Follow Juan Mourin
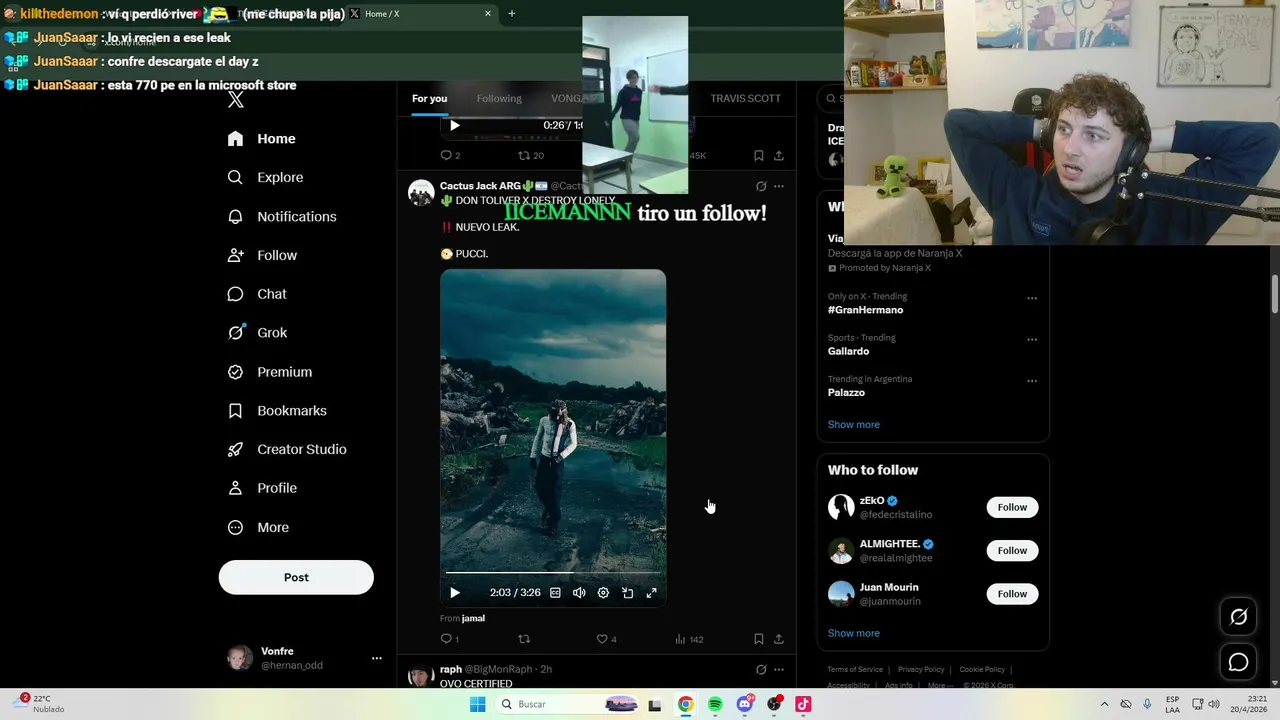Image resolution: width=1280 pixels, height=720 pixels. (1012, 594)
